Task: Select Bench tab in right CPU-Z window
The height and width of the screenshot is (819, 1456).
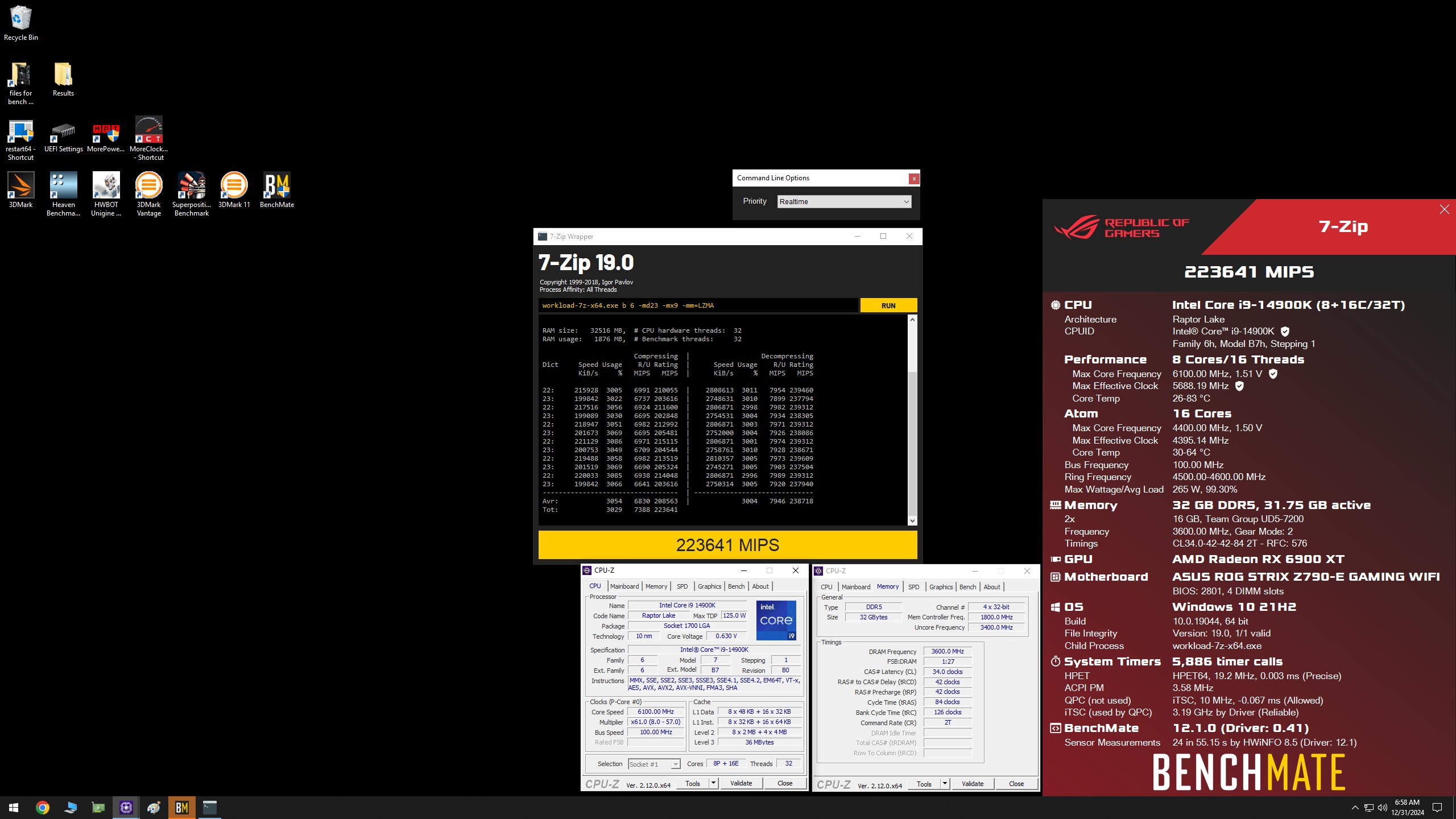Action: pyautogui.click(x=967, y=587)
